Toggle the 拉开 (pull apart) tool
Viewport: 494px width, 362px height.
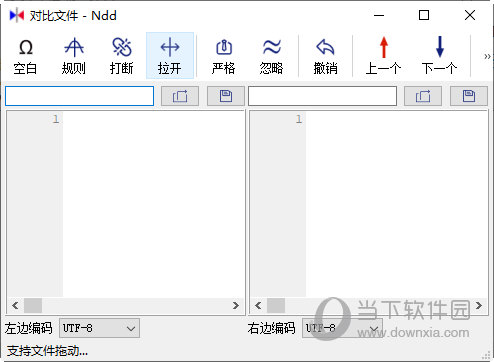coord(170,56)
